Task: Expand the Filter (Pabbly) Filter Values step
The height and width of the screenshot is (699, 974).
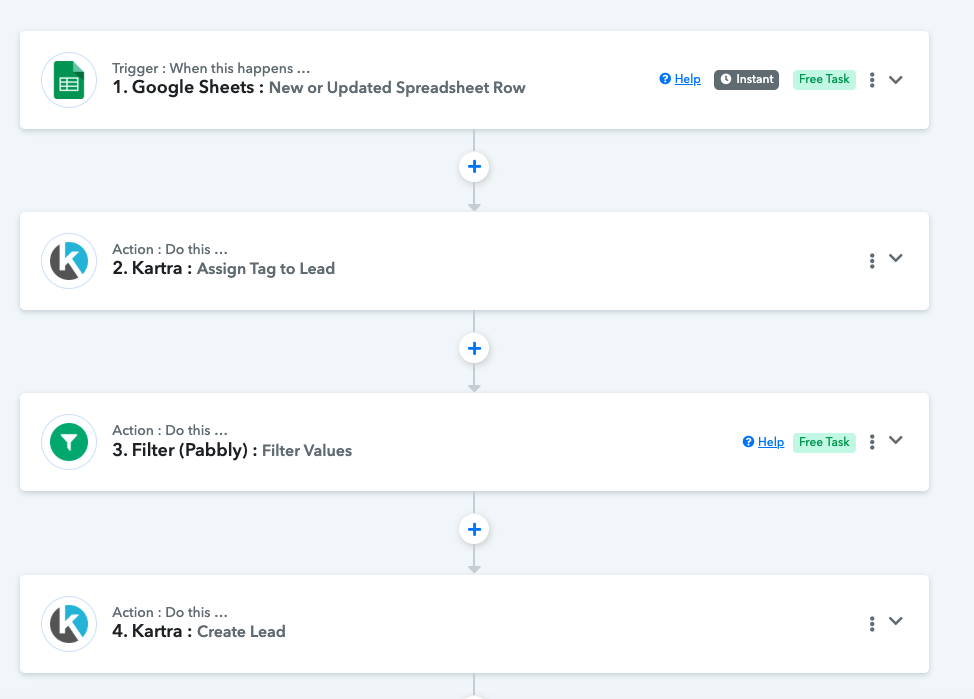Action: [896, 440]
